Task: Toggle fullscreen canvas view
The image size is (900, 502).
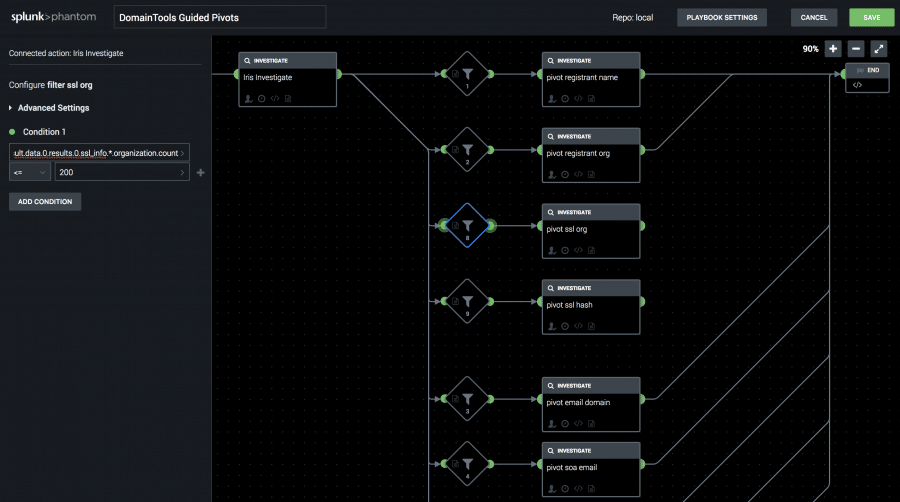Action: 879,49
